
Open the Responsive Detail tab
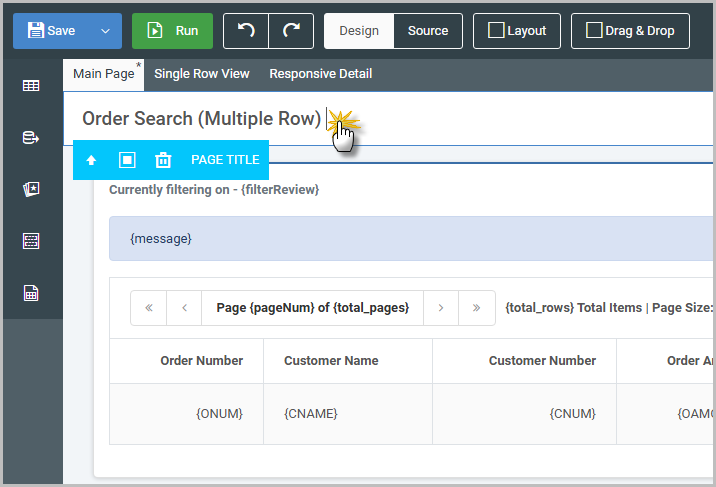coord(320,74)
